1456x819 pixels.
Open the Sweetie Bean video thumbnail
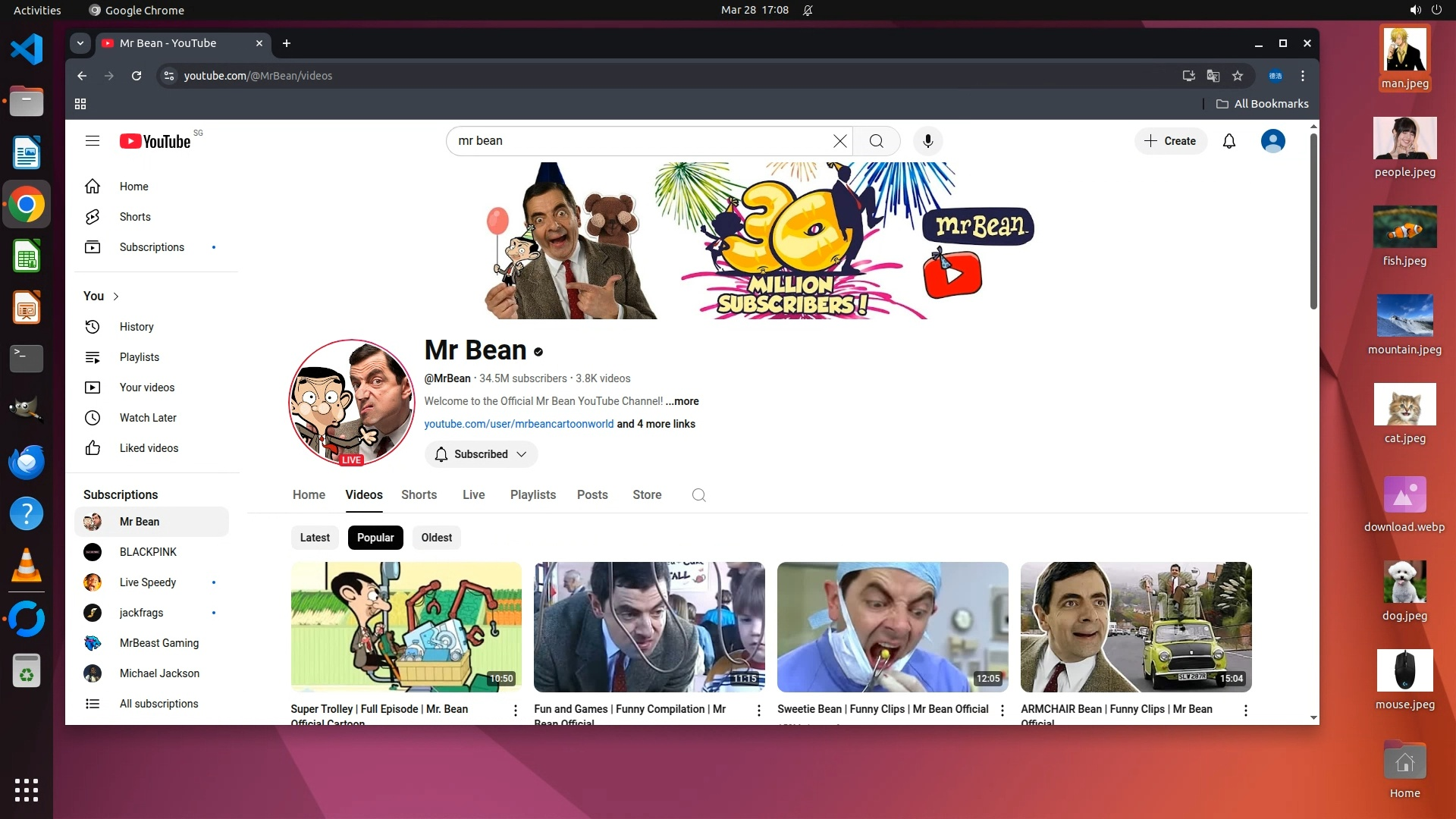pyautogui.click(x=893, y=627)
